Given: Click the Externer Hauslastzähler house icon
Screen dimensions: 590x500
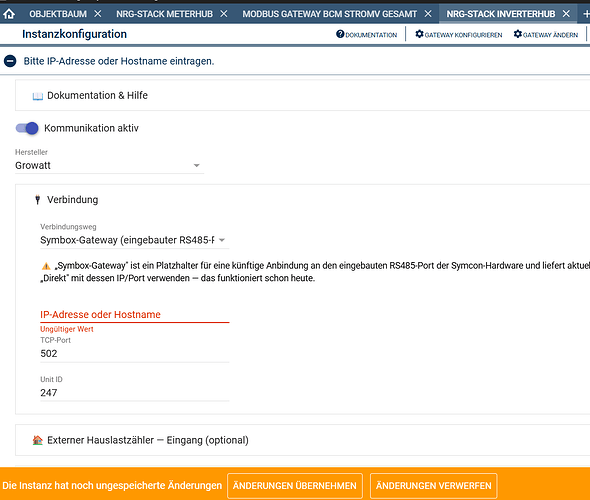Looking at the screenshot, I should point(37,440).
